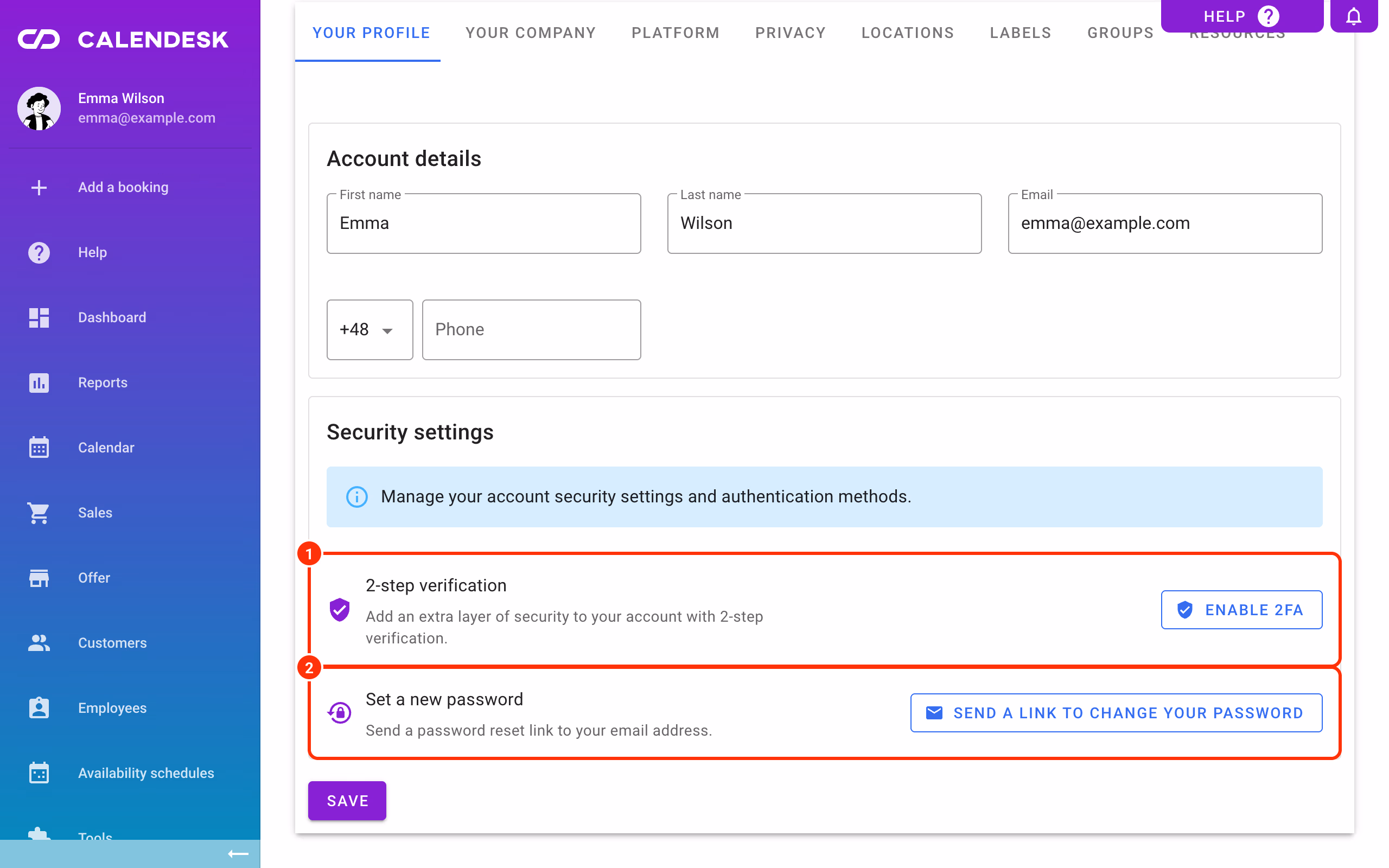This screenshot has width=1389, height=868.
Task: Focus the First name field
Action: pyautogui.click(x=484, y=224)
